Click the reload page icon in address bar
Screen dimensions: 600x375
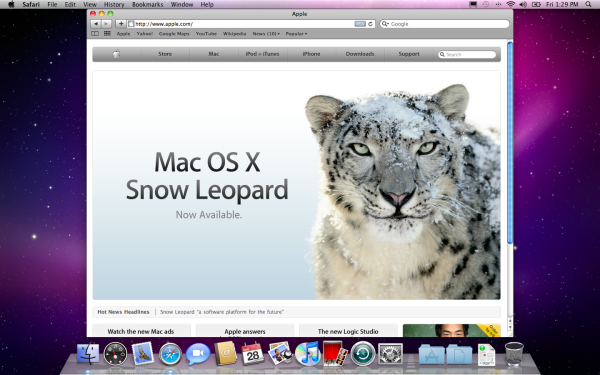(x=370, y=24)
